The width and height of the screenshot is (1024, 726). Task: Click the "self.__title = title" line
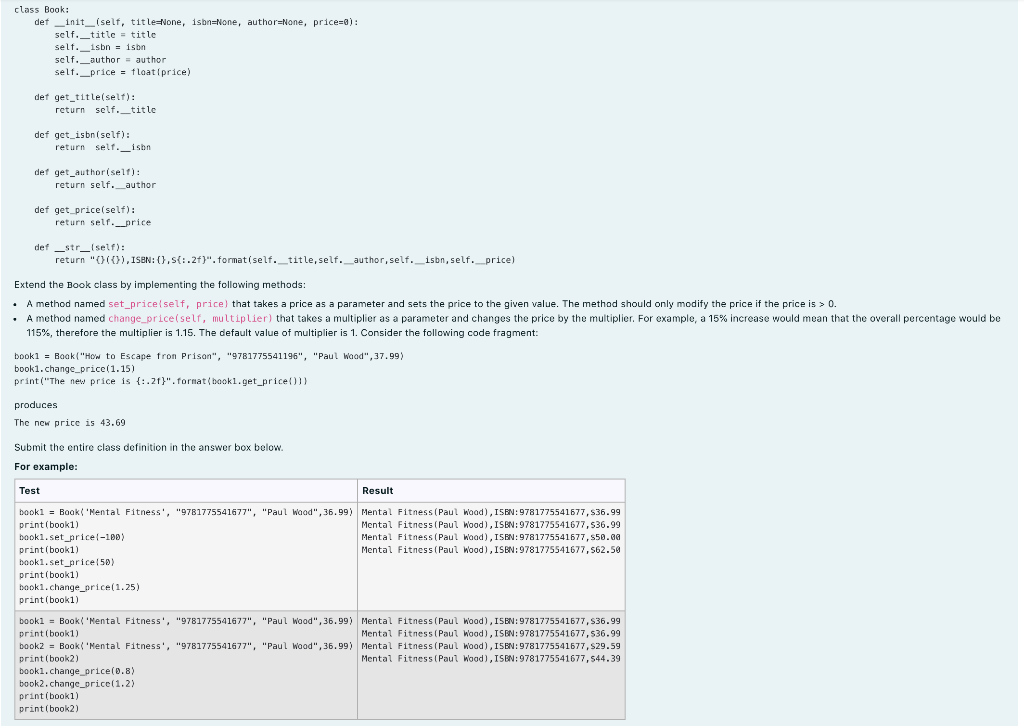[x=105, y=35]
